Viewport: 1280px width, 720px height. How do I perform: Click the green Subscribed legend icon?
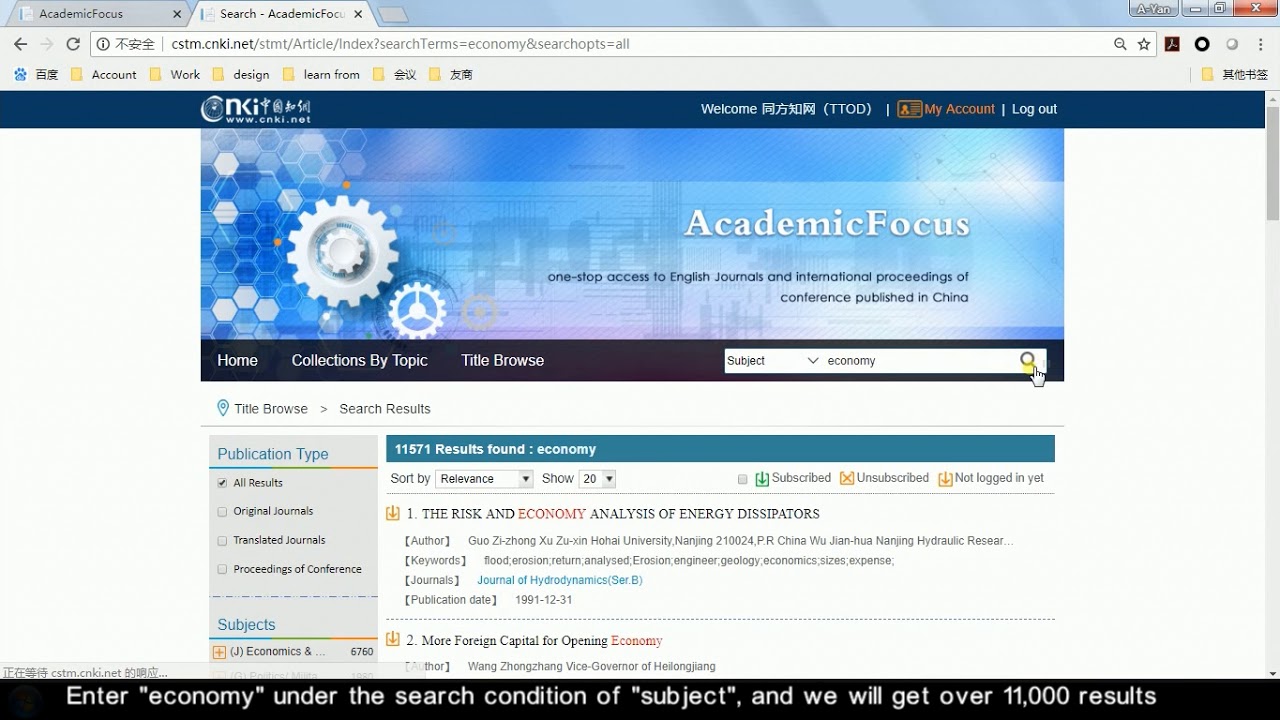pos(762,479)
